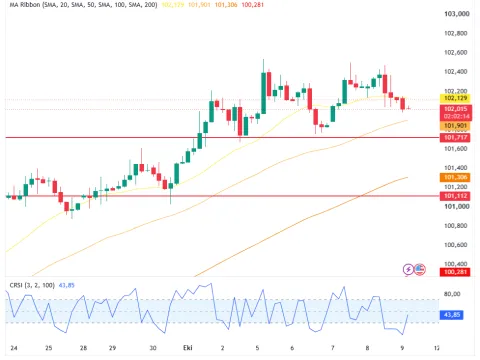Click the red 101,717 horizontal line price label
This screenshot has width=480, height=360.
455,137
